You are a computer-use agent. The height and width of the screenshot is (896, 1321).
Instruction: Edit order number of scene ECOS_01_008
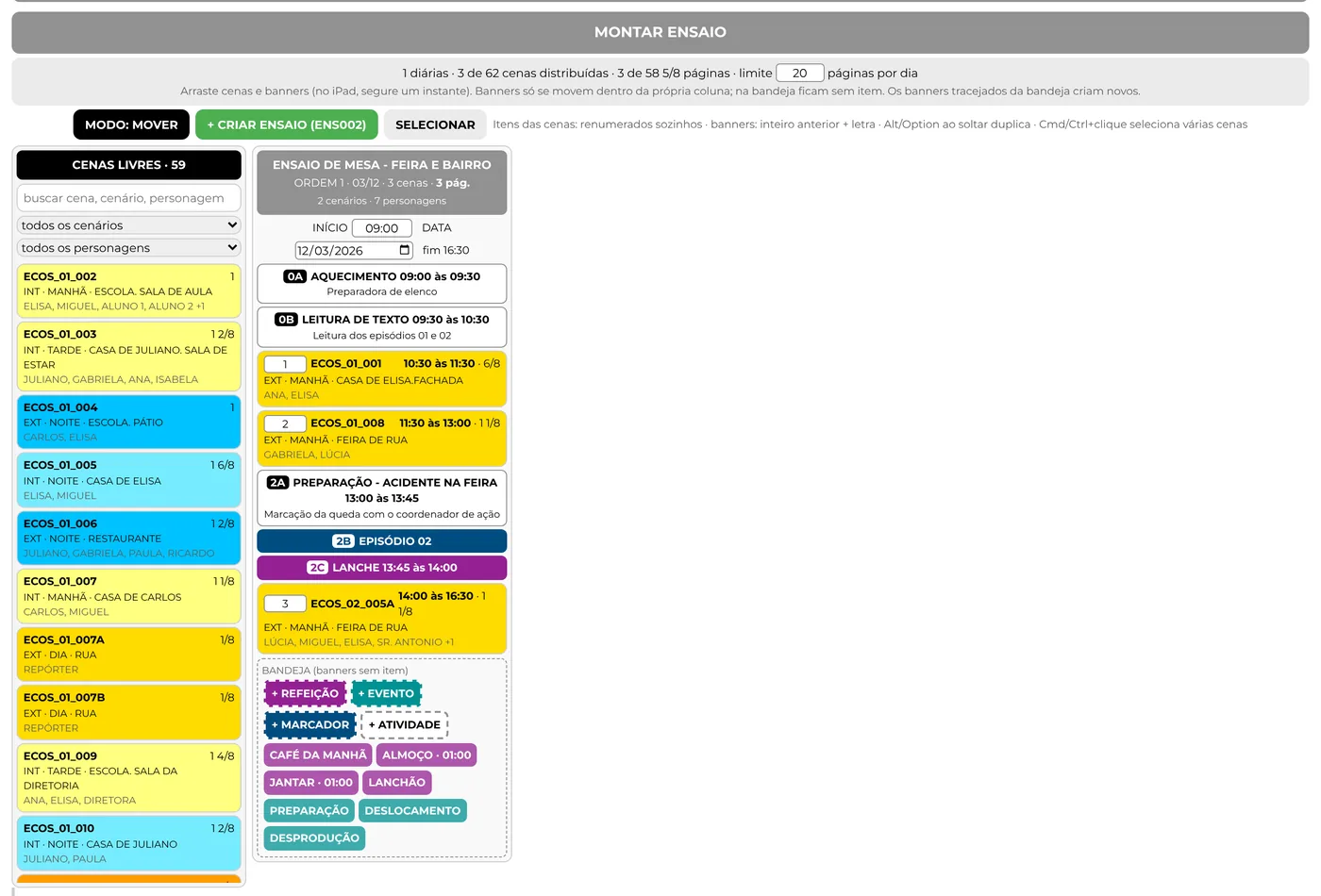[x=285, y=423]
